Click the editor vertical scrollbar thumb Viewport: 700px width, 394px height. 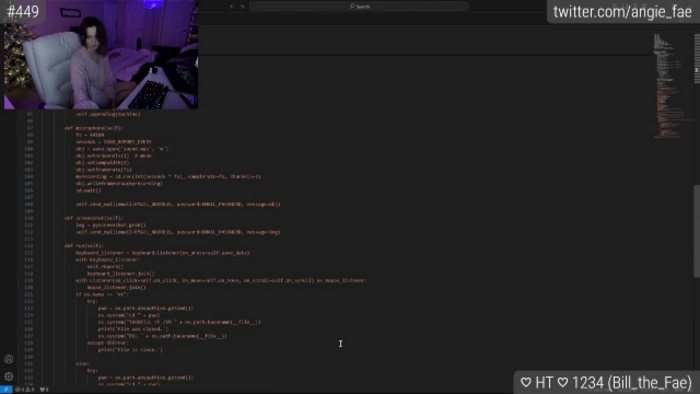(696, 231)
